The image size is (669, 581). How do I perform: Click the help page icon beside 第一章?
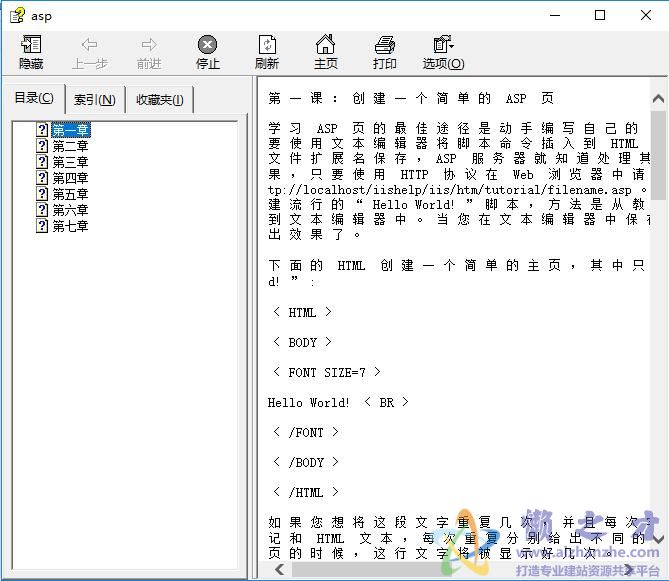[x=42, y=130]
